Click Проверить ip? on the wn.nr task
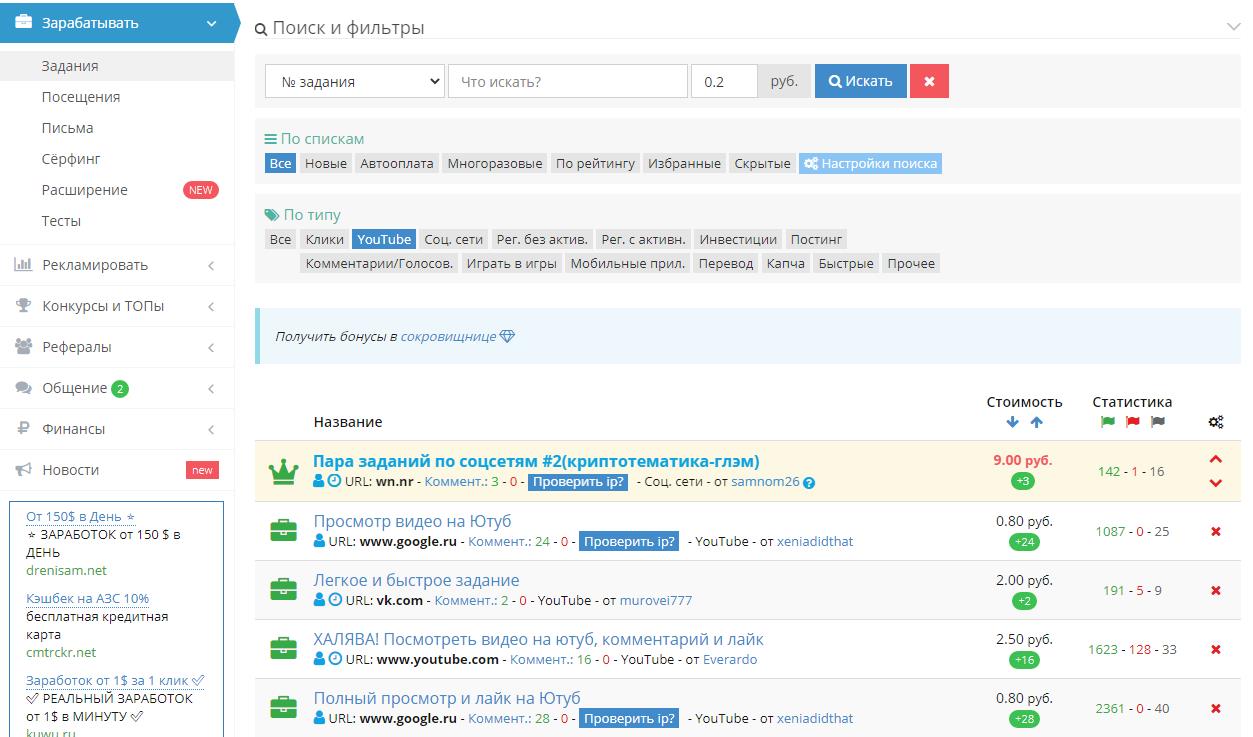 [x=578, y=482]
